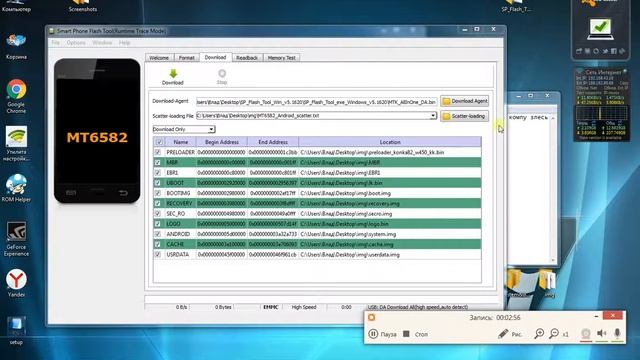Click the green checkmark laptop gadget
Screen dimensions: 640x360
[x=600, y=29]
